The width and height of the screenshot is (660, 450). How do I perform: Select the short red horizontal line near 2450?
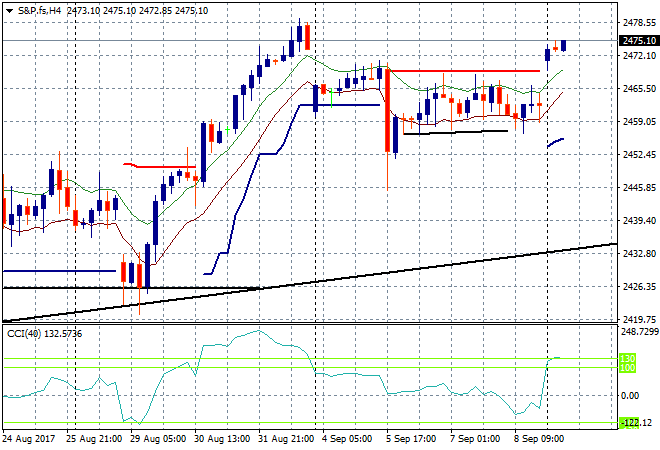[x=160, y=166]
